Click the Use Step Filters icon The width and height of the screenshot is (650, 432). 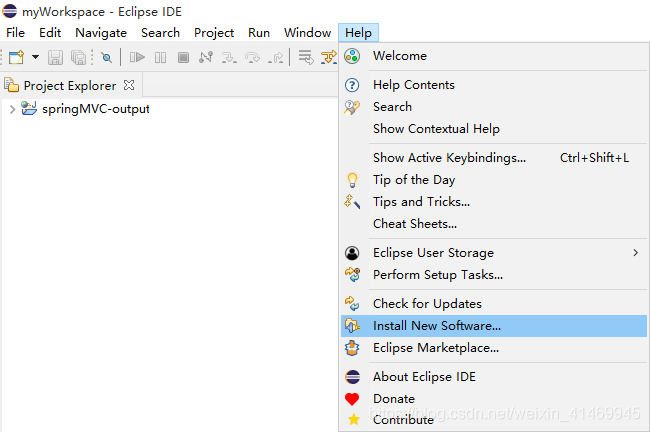pyautogui.click(x=329, y=57)
